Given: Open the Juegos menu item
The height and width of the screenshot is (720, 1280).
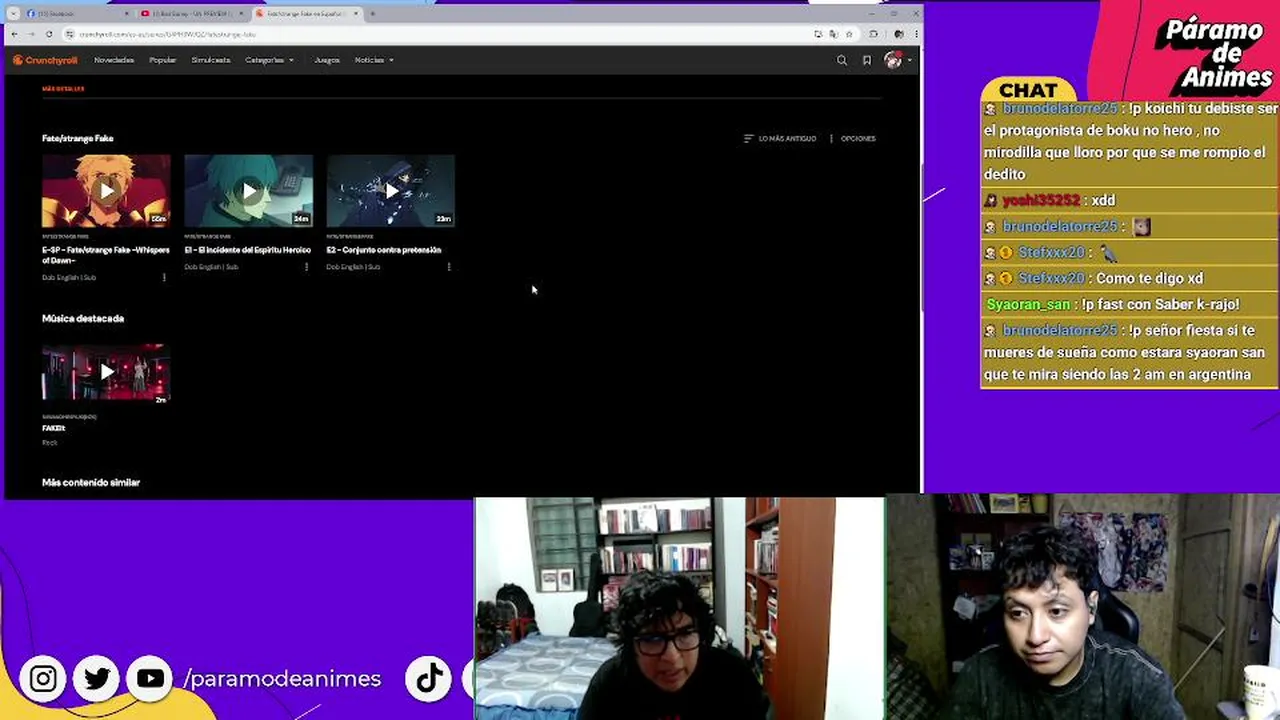Looking at the screenshot, I should click(x=327, y=60).
